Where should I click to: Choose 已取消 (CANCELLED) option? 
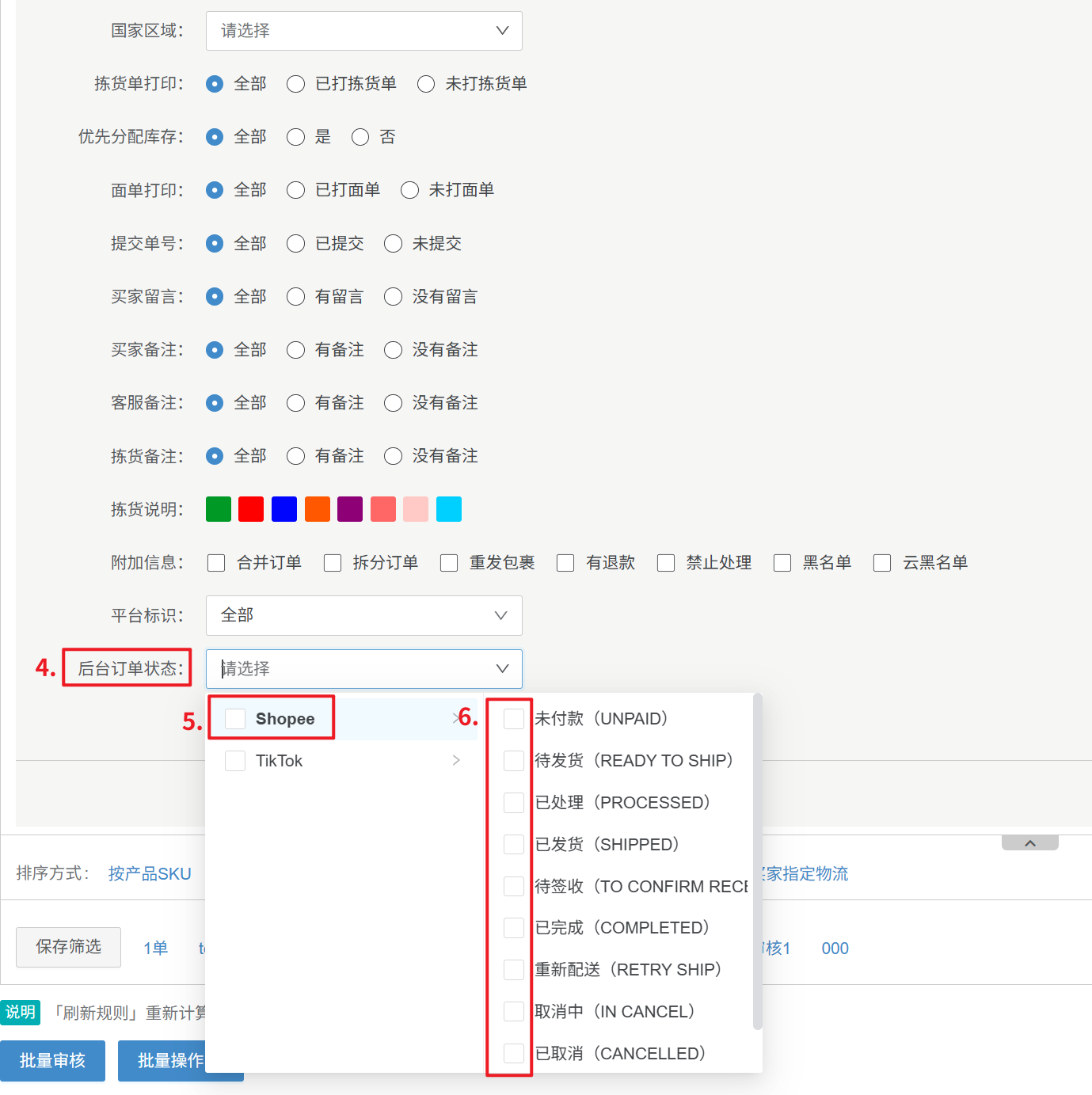pos(514,1054)
